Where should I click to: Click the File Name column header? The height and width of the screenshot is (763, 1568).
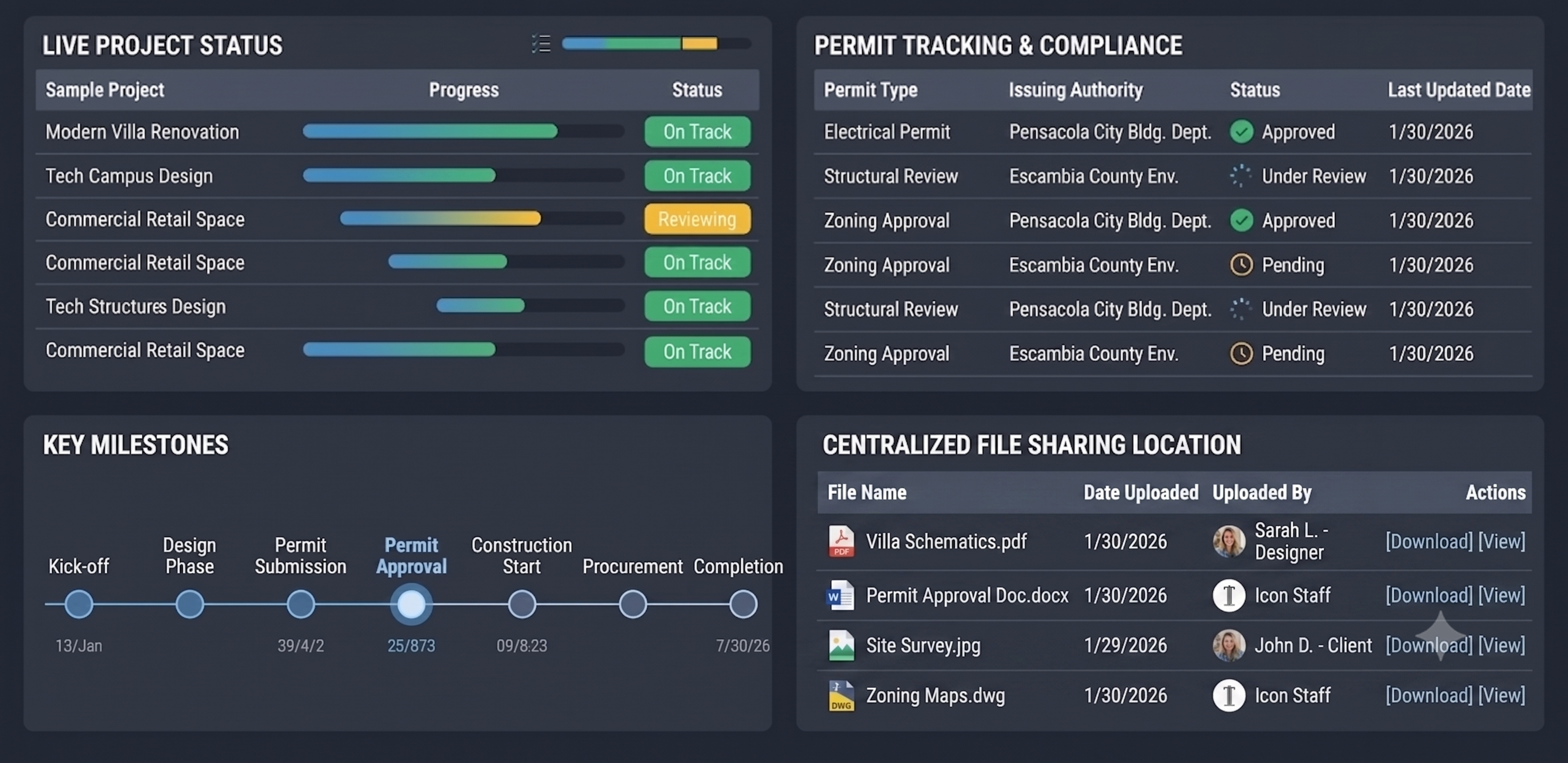867,492
